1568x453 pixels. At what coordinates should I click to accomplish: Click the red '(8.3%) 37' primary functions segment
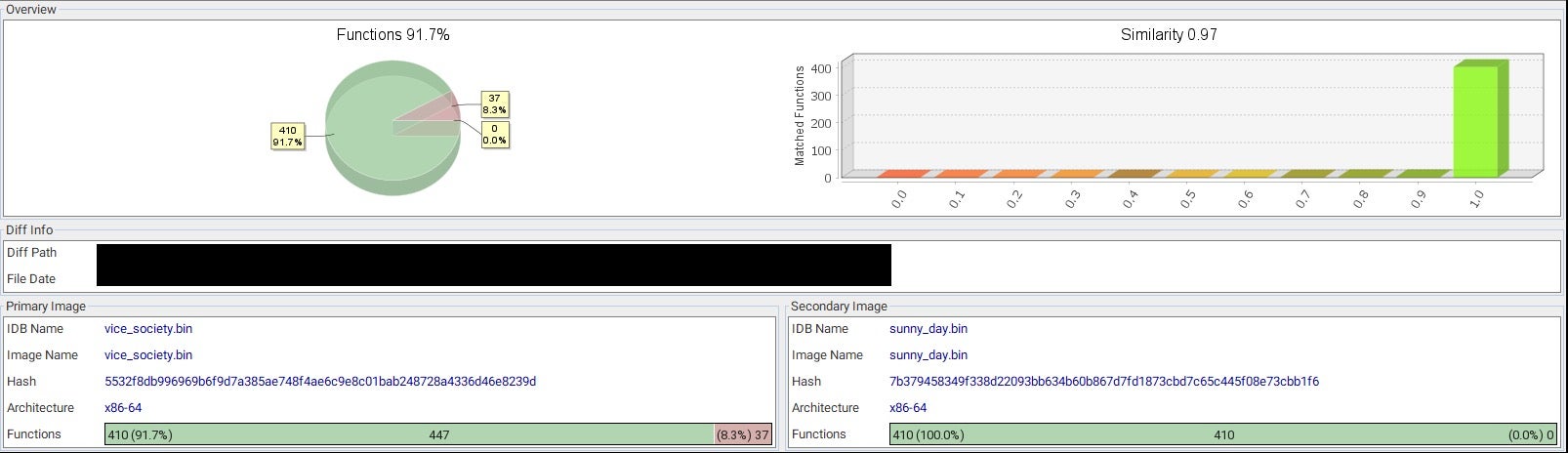[743, 434]
